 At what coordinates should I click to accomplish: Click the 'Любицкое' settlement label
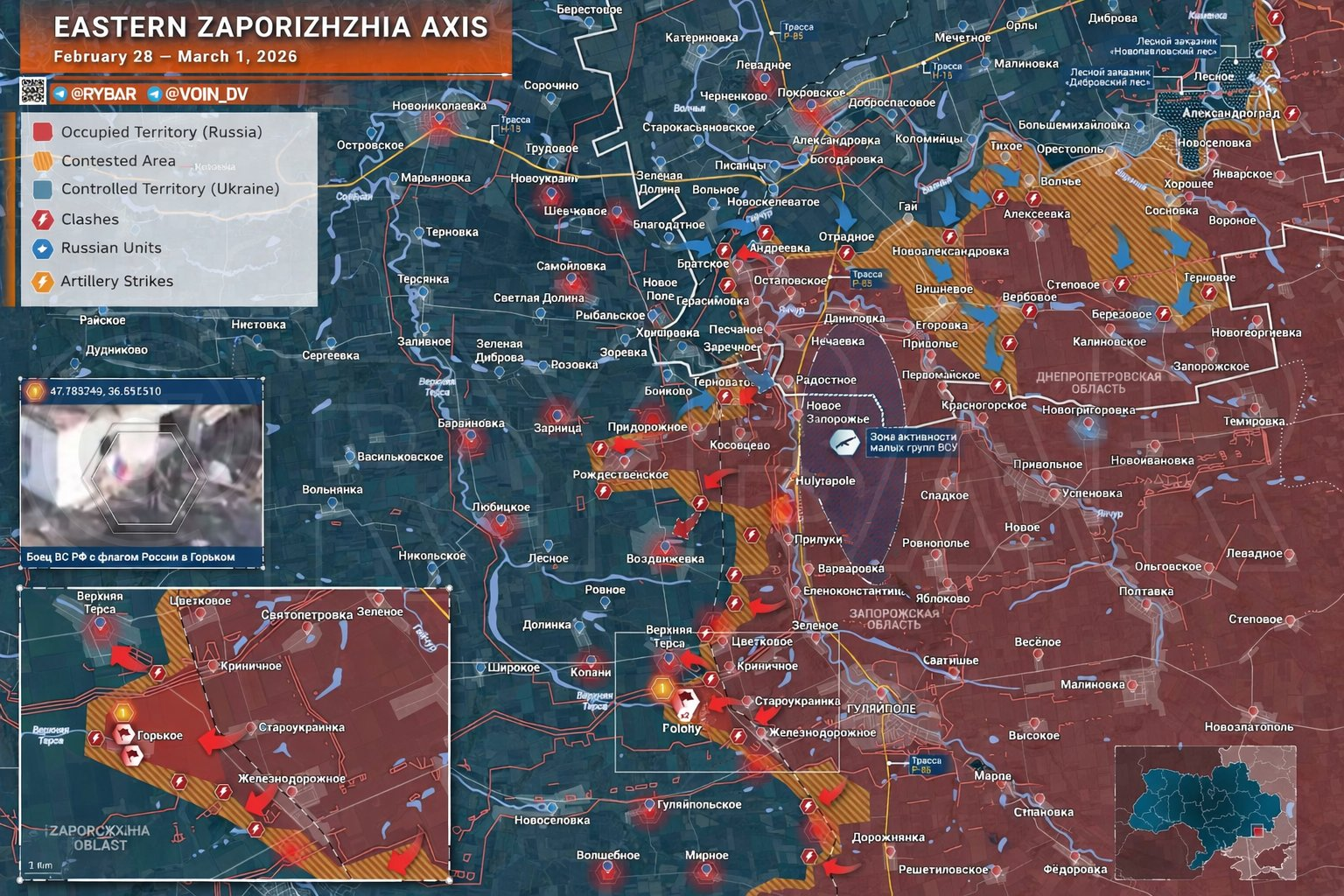tap(500, 507)
